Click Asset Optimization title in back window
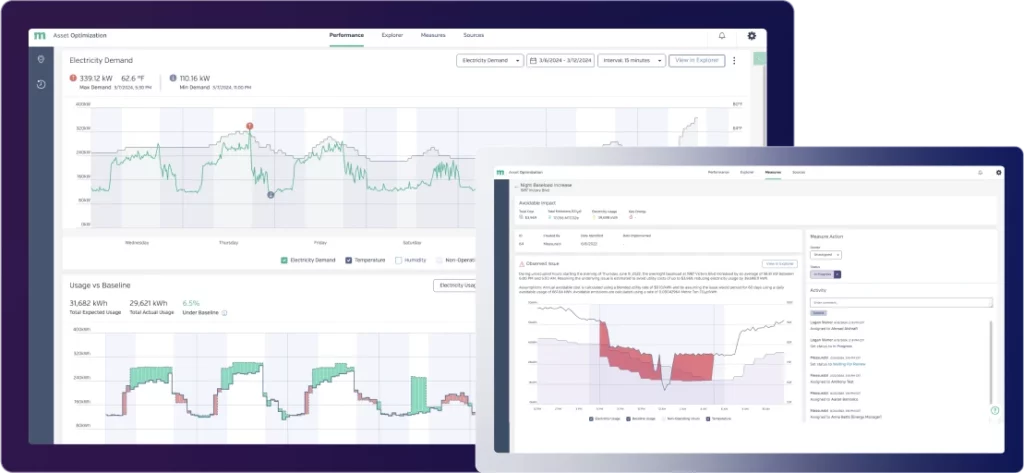 (x=80, y=35)
